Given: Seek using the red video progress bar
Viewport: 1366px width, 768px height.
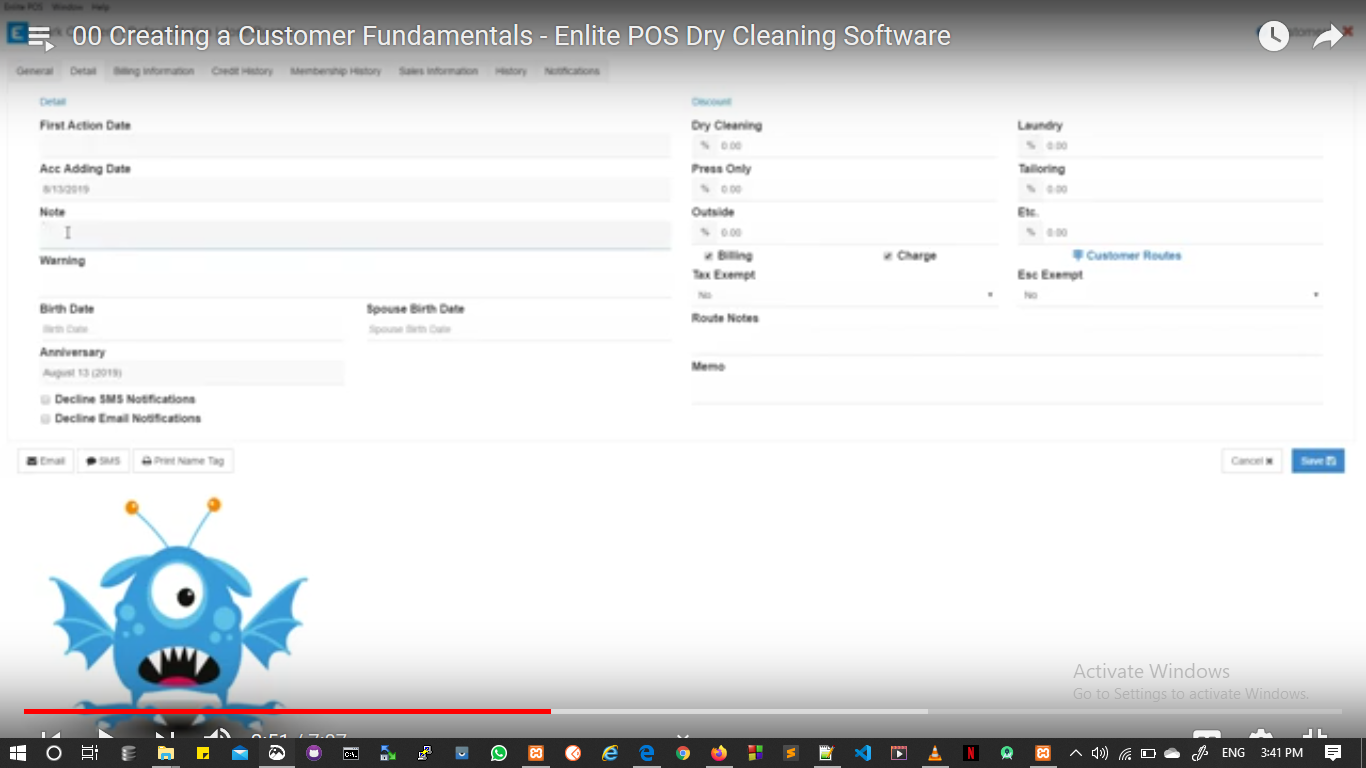Looking at the screenshot, I should (287, 711).
